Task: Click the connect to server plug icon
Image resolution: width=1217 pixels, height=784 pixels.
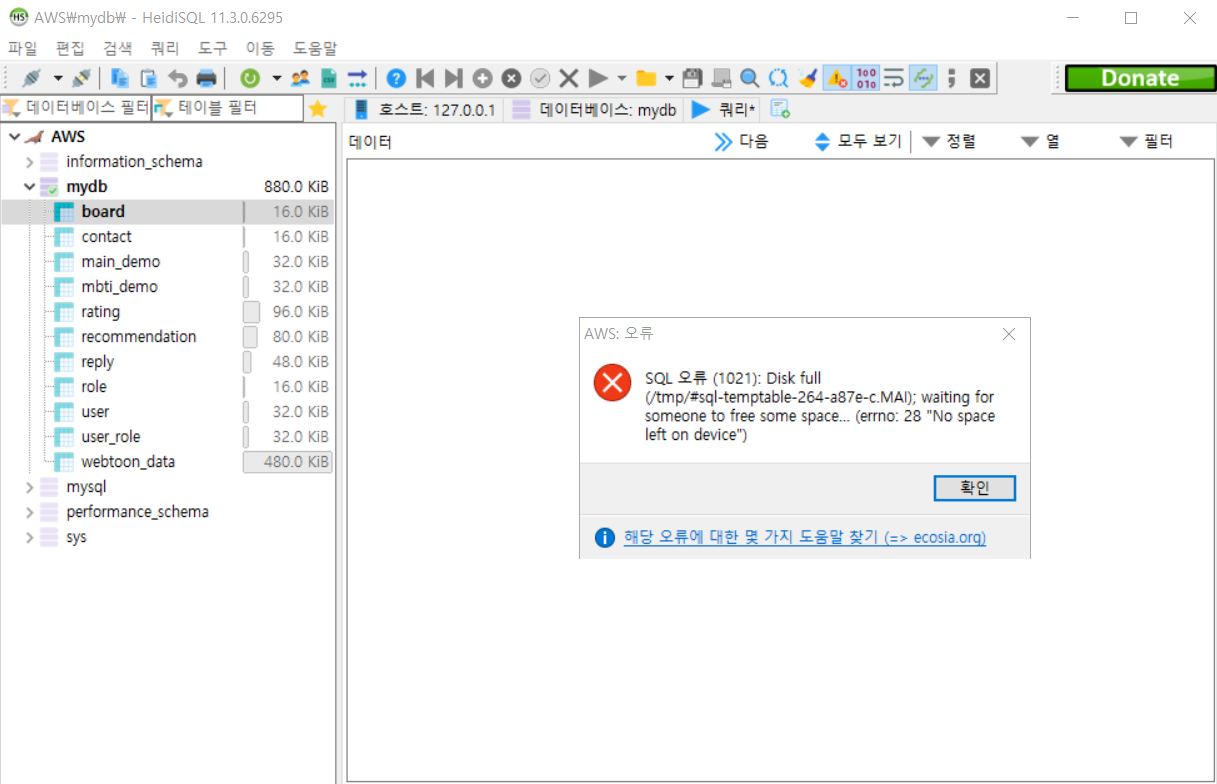Action: coord(32,78)
